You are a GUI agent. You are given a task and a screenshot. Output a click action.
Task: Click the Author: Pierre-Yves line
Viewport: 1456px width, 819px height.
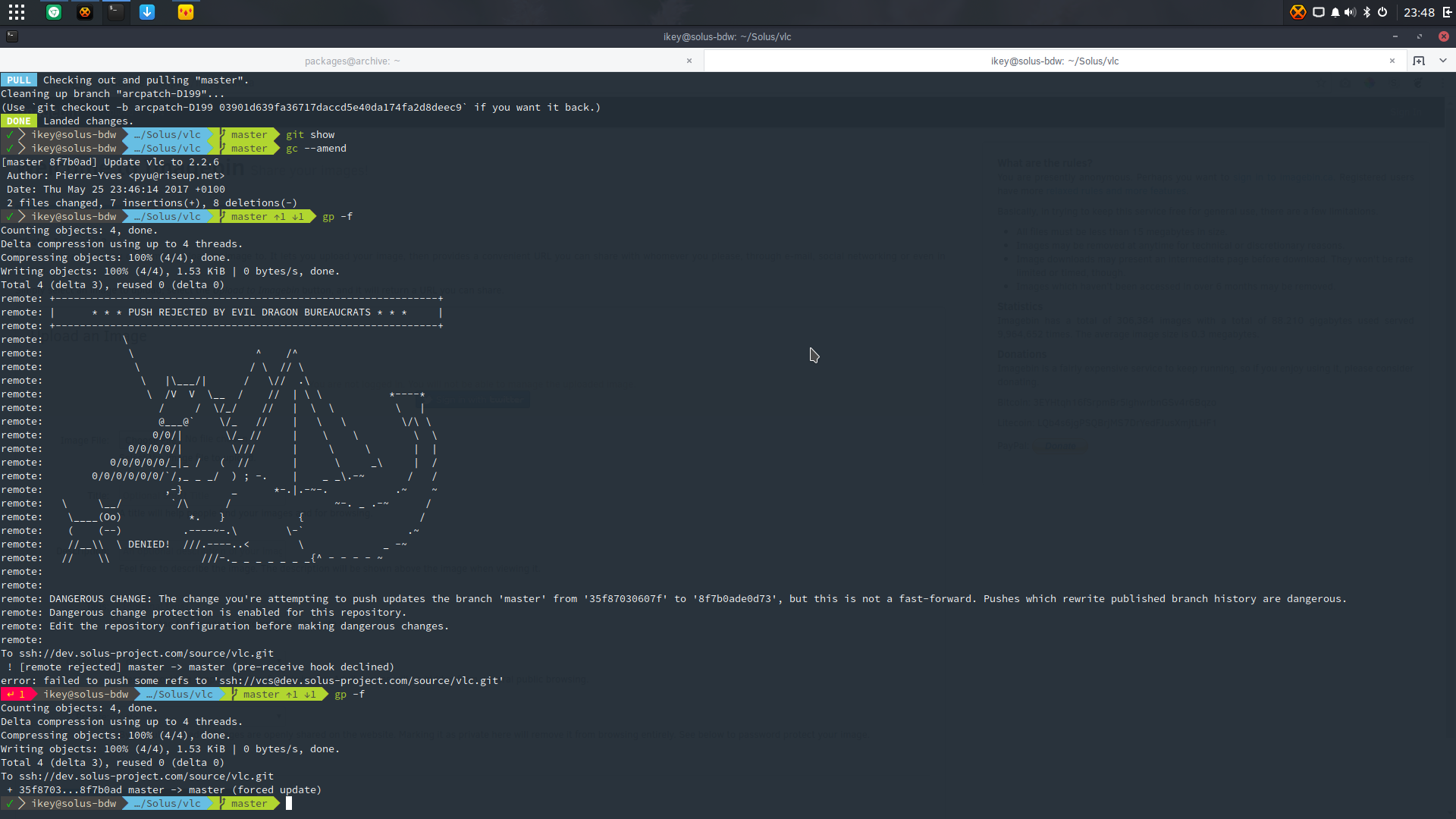[115, 175]
